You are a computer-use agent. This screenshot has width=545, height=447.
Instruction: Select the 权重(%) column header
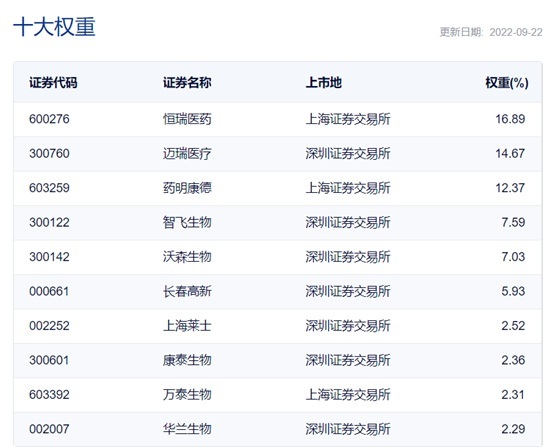click(507, 83)
